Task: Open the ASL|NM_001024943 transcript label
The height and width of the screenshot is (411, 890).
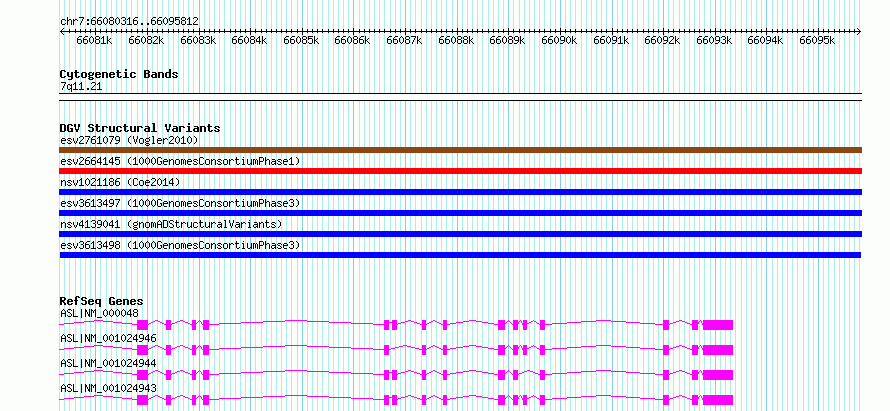Action: coord(108,388)
